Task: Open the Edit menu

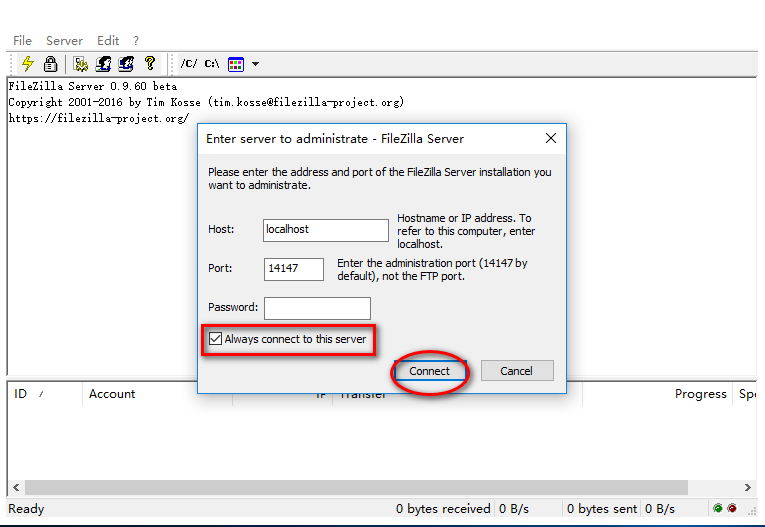Action: [x=108, y=41]
